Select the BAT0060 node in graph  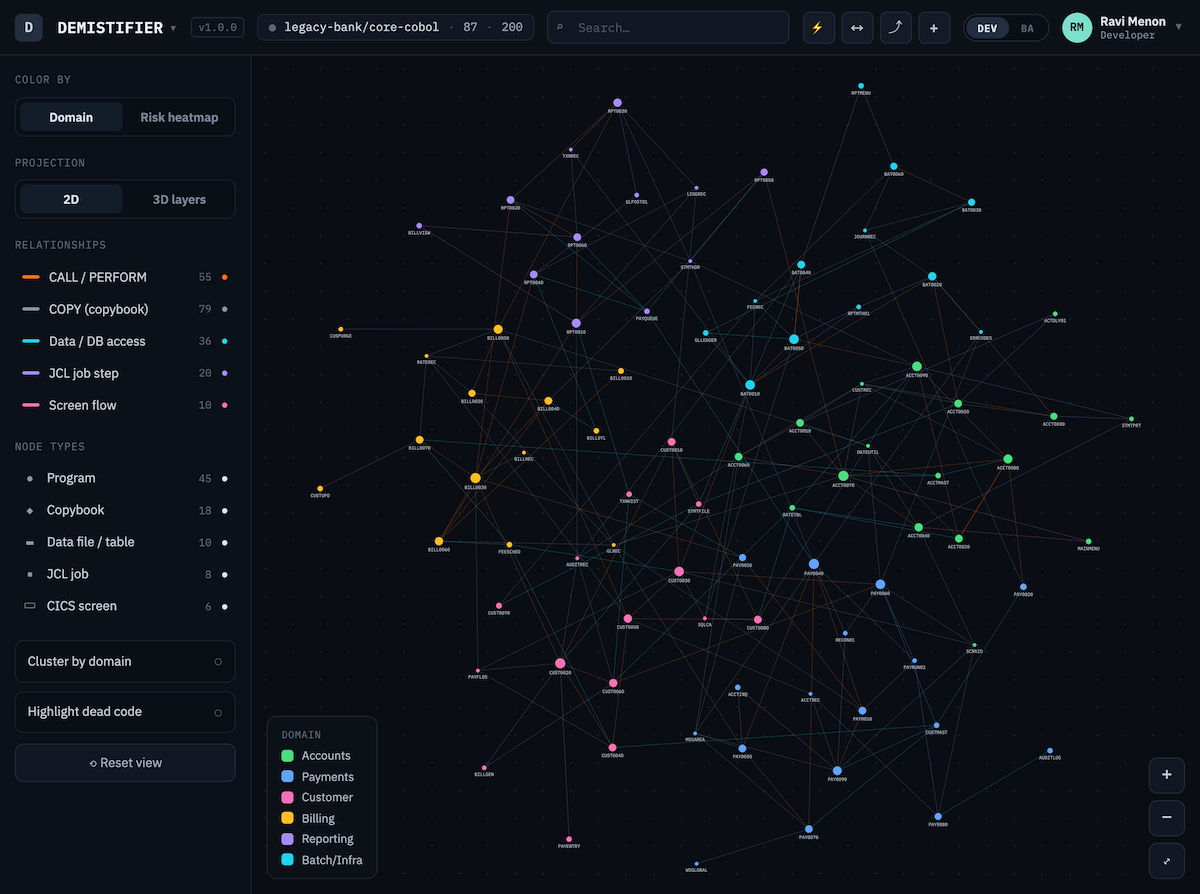pos(893,166)
